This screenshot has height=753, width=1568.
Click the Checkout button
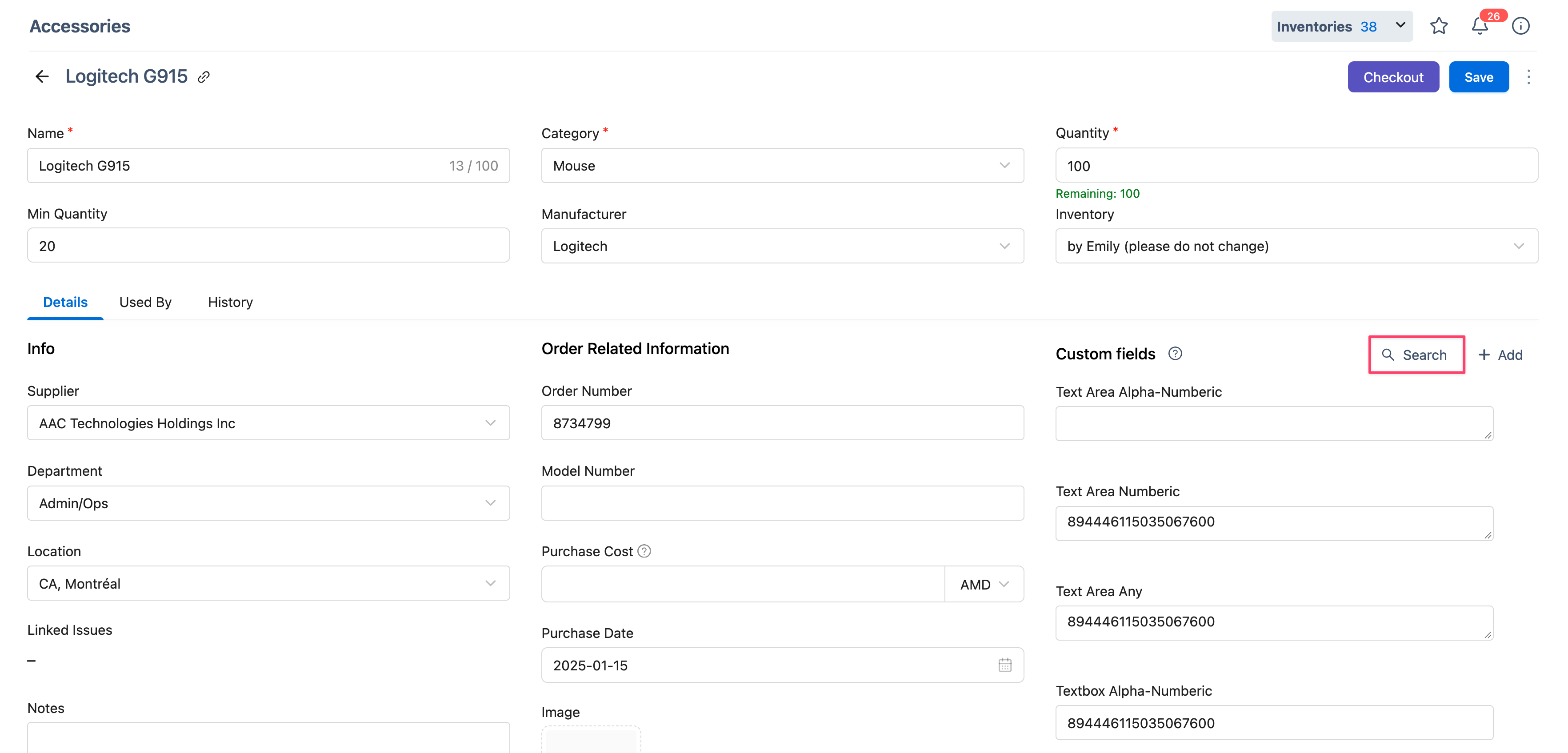point(1393,77)
